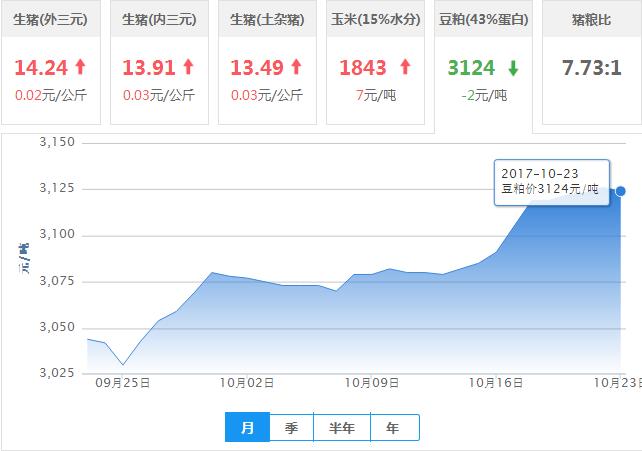Switch chart range to 季

click(292, 428)
